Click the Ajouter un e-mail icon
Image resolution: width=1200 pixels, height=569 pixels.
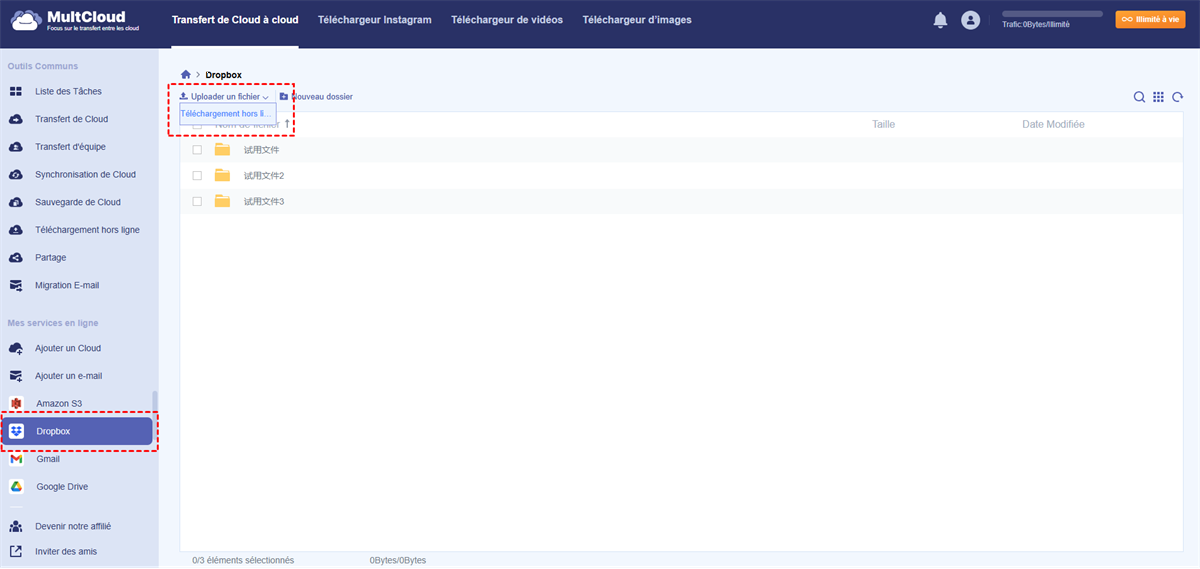[16, 376]
